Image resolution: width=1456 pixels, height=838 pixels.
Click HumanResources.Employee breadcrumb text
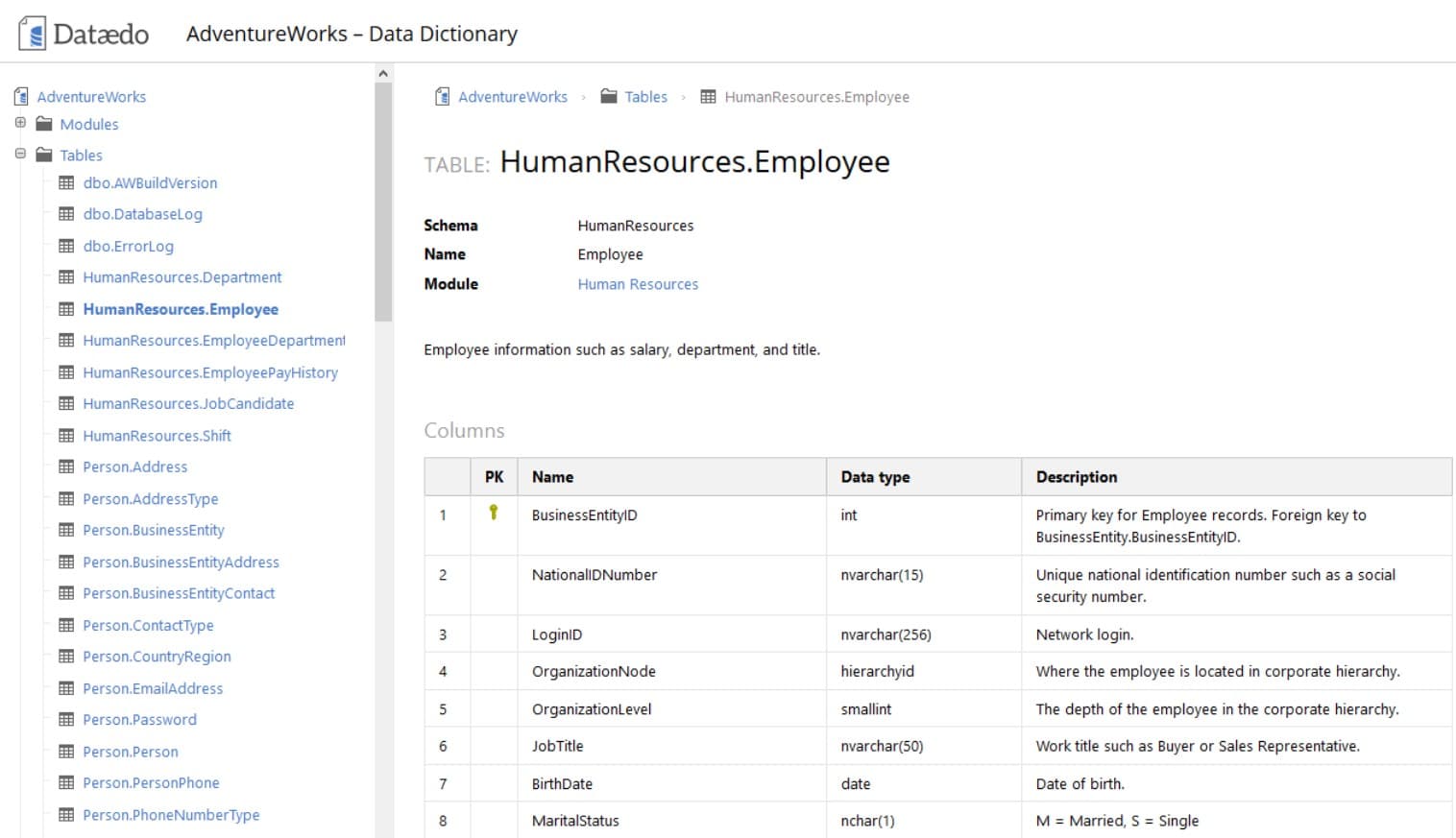(816, 97)
